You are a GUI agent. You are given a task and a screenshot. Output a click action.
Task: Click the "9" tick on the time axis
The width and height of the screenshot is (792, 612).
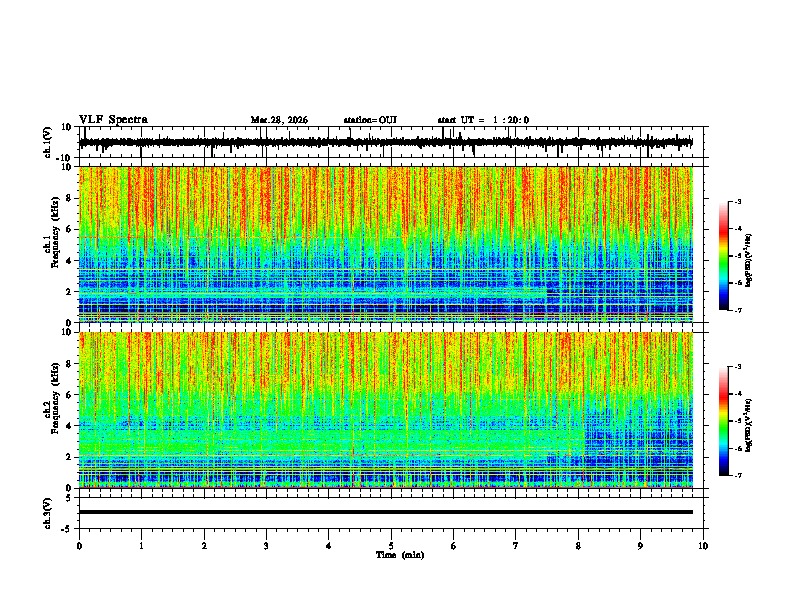click(x=640, y=546)
